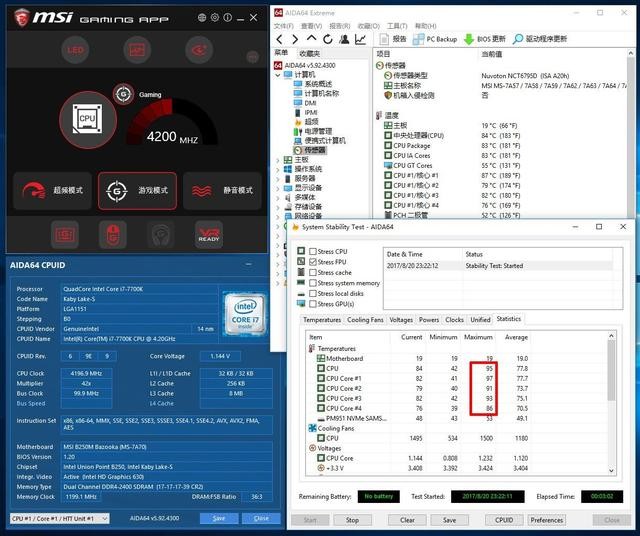Expand the 服务器 tree node
This screenshot has height=536, width=640.
coord(278,178)
